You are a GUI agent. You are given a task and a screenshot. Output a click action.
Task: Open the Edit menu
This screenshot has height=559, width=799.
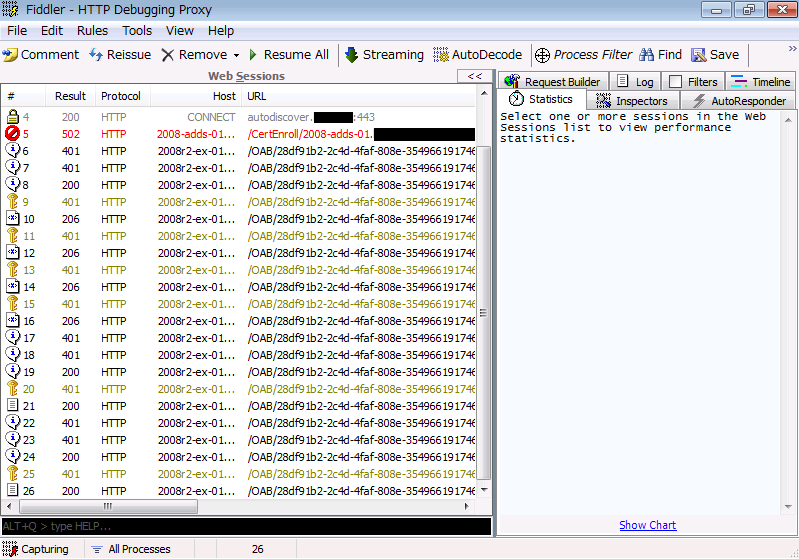52,31
